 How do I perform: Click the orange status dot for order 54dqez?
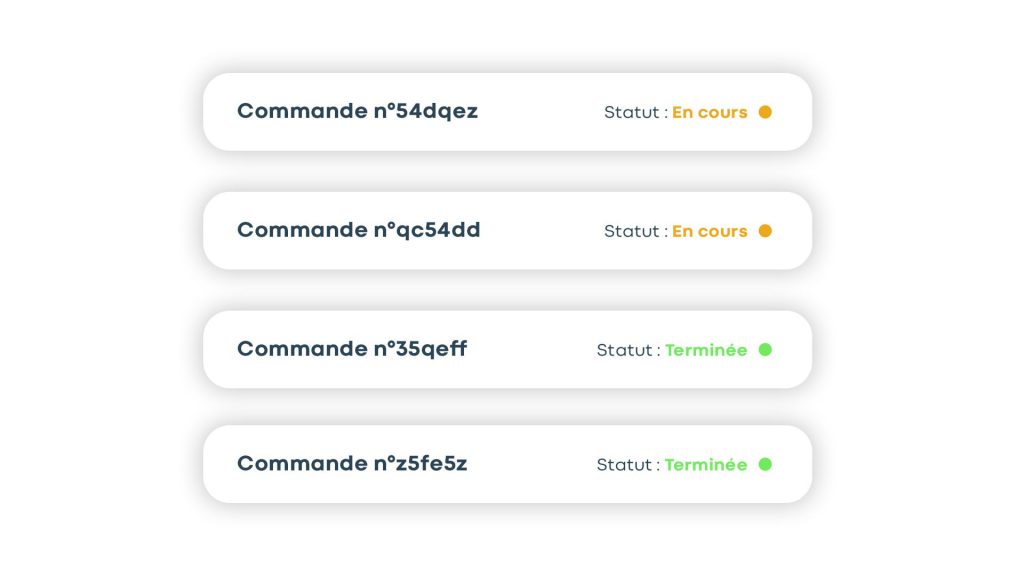[765, 112]
